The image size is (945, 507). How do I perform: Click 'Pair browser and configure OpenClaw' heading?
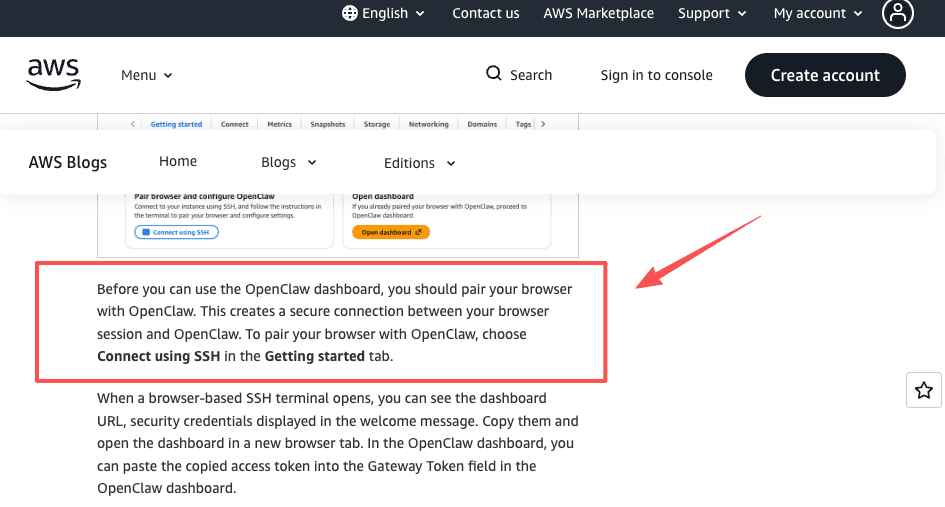(204, 197)
